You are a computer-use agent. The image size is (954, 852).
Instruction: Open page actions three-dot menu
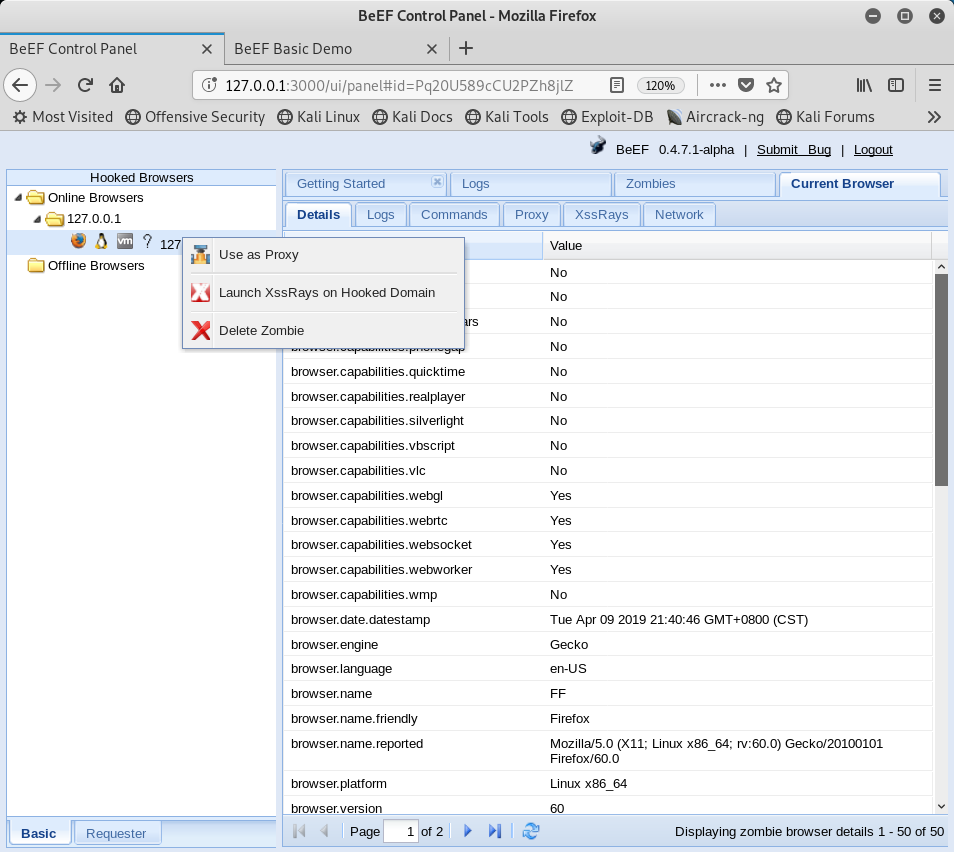point(717,85)
